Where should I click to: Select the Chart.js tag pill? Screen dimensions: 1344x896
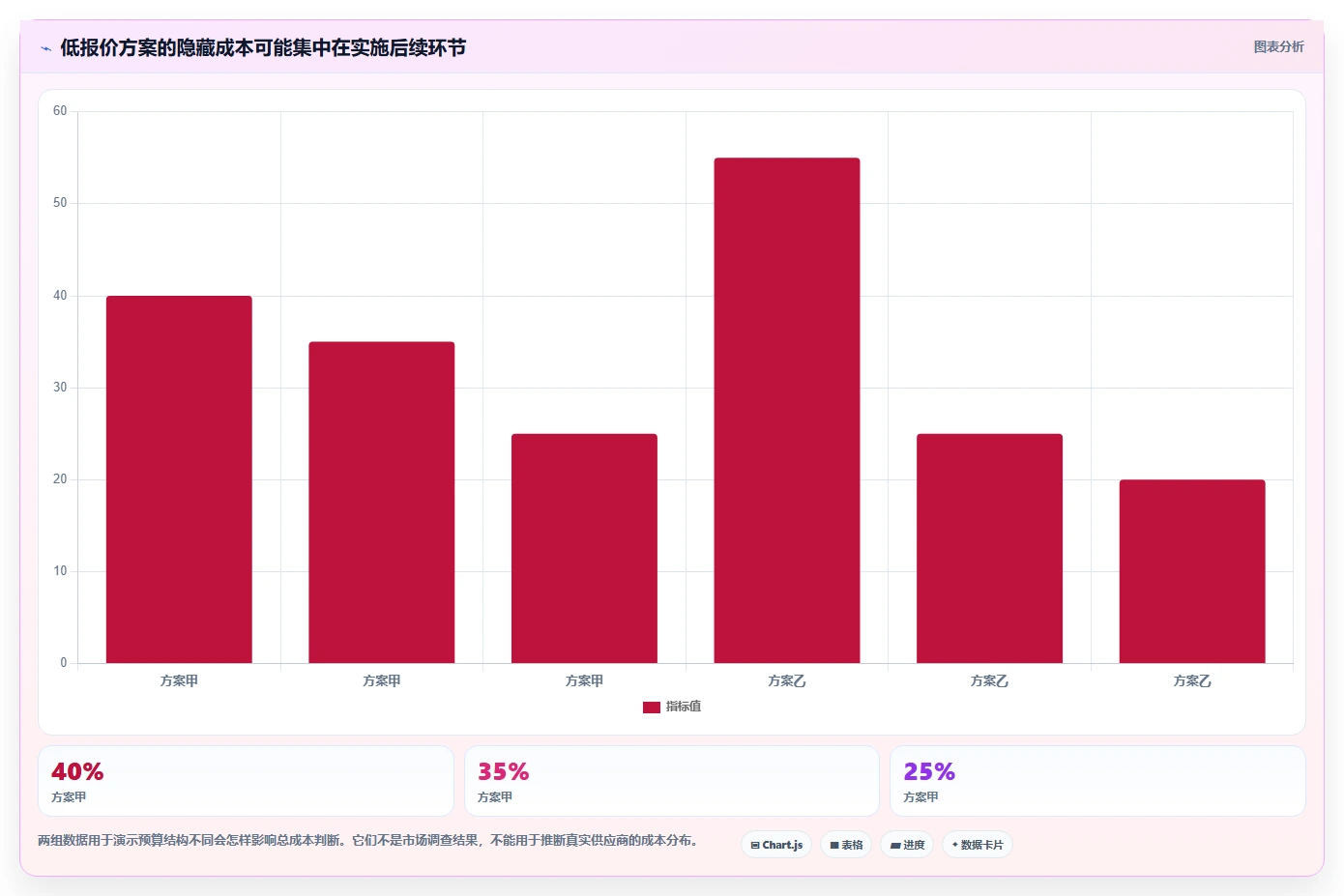(776, 845)
